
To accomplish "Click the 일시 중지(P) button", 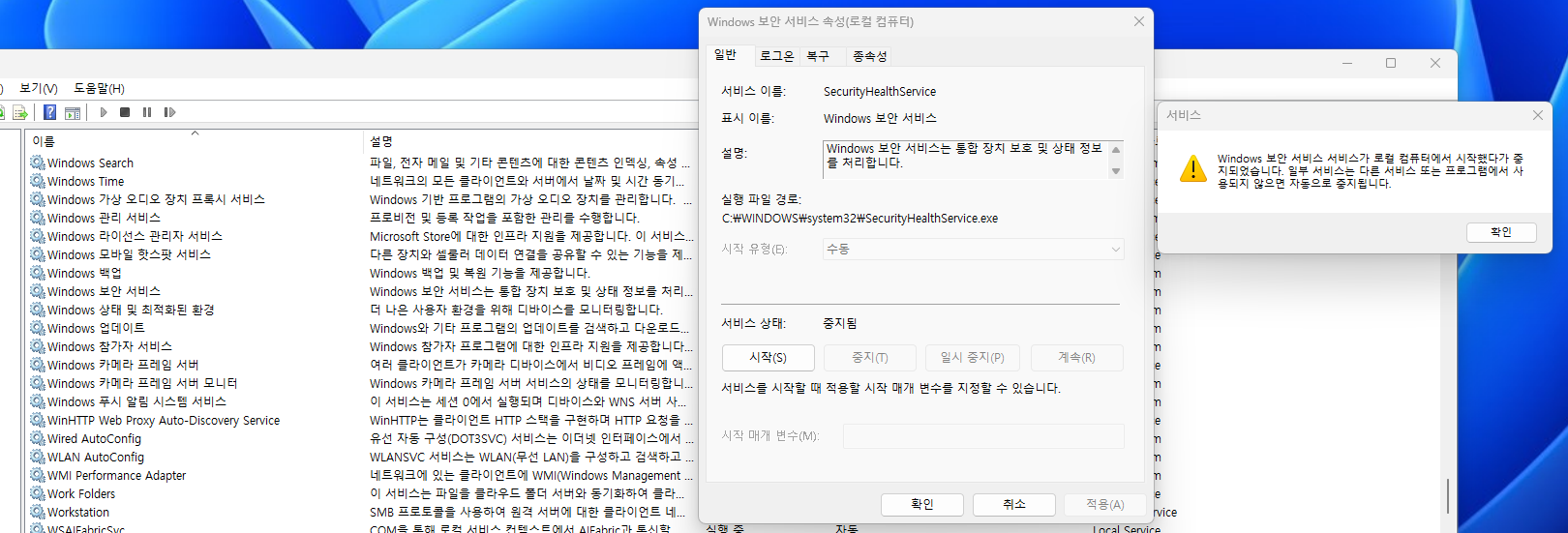I will [973, 358].
